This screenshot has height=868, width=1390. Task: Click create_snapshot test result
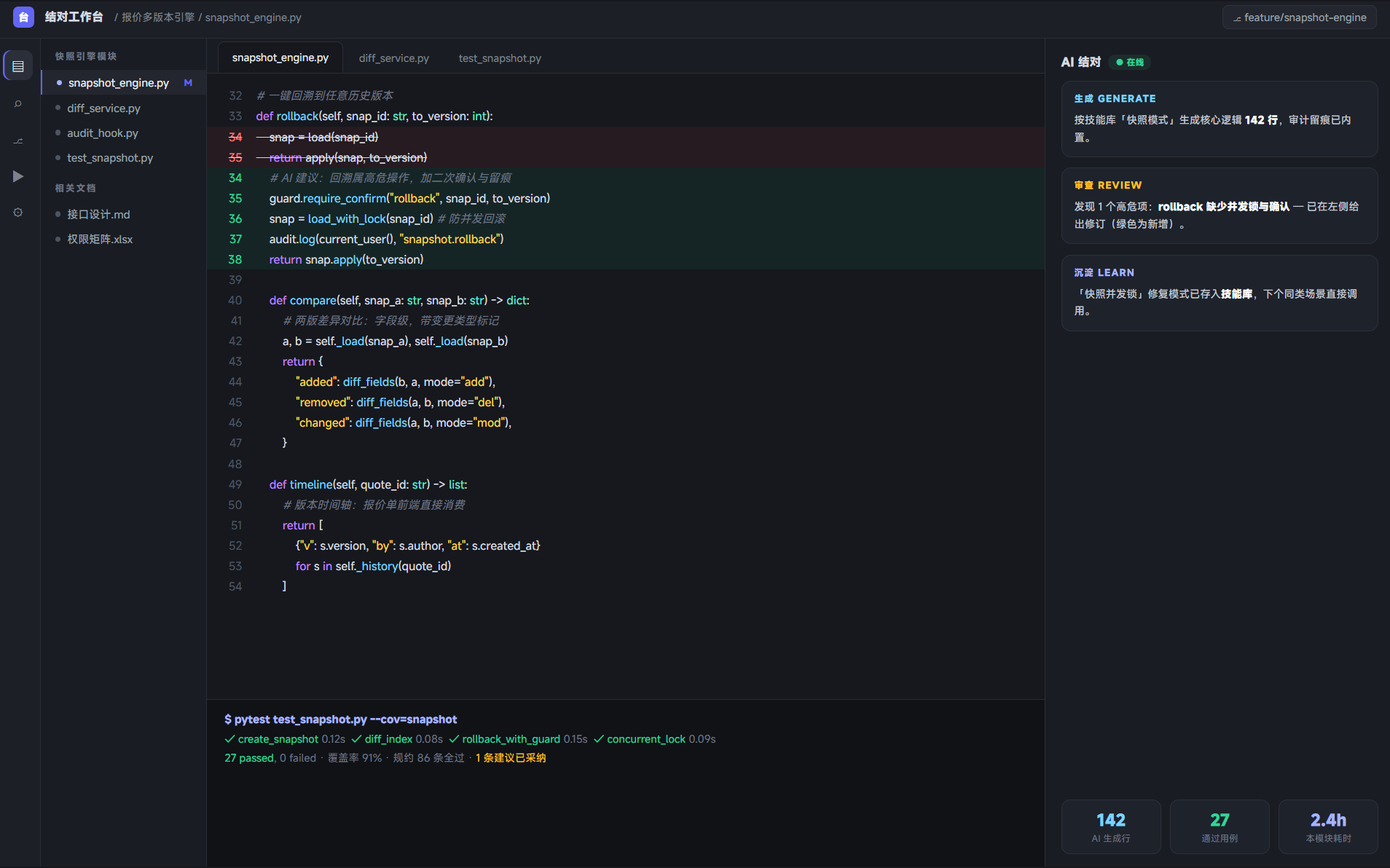point(285,739)
